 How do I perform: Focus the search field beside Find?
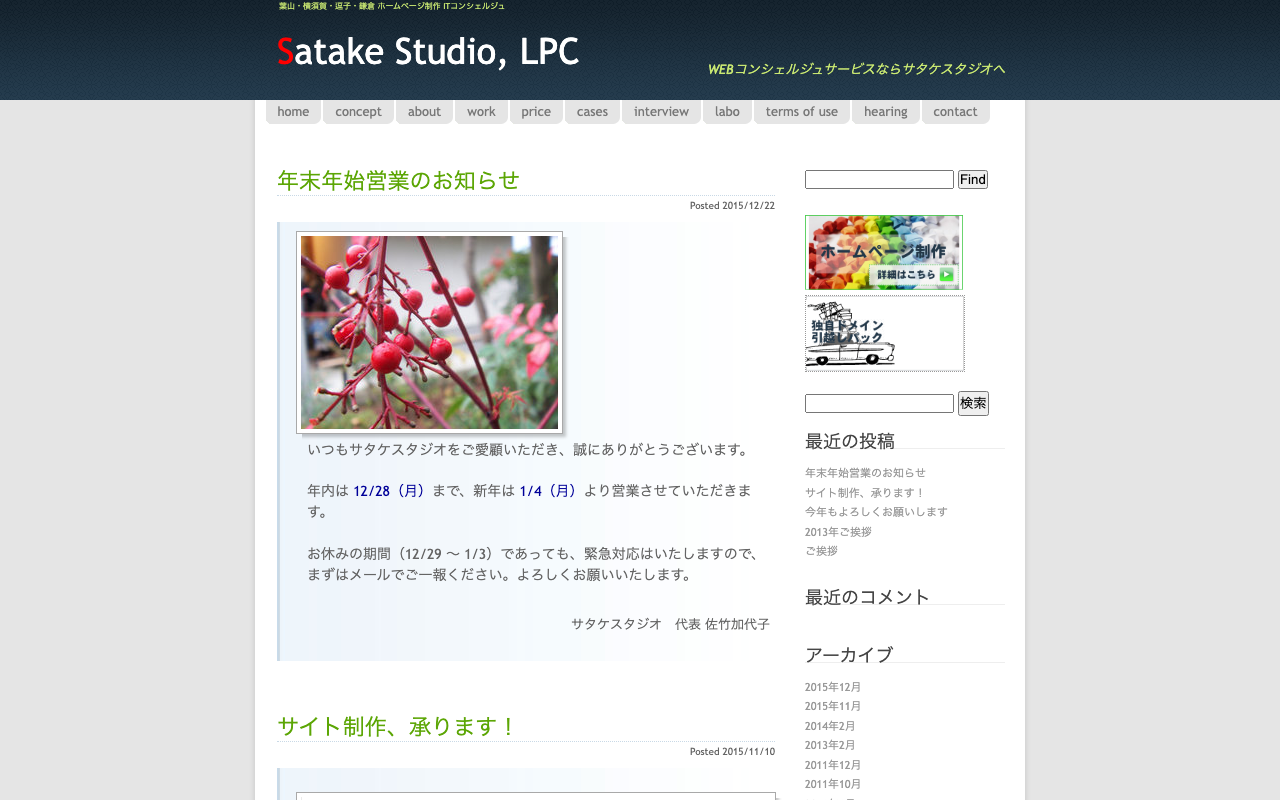tap(879, 180)
